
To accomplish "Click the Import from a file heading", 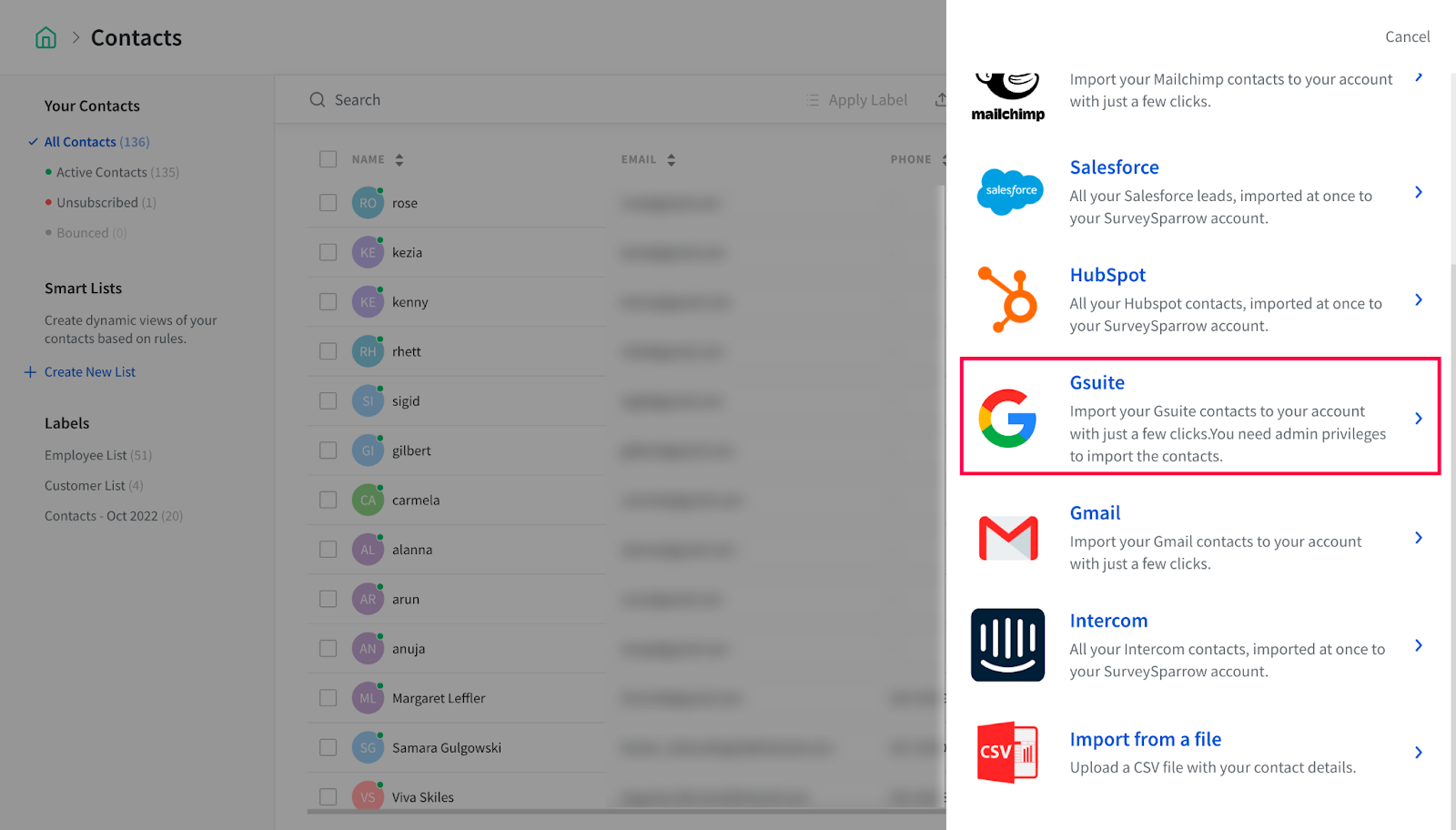I will pos(1146,740).
